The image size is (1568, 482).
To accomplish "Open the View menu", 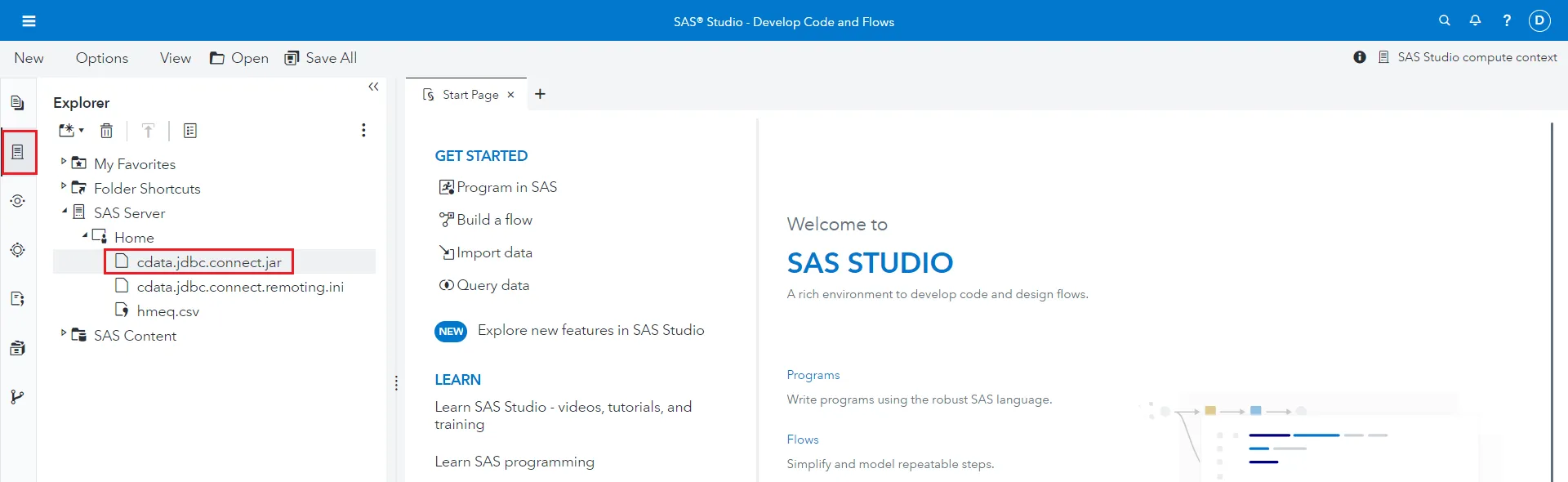I will [176, 58].
